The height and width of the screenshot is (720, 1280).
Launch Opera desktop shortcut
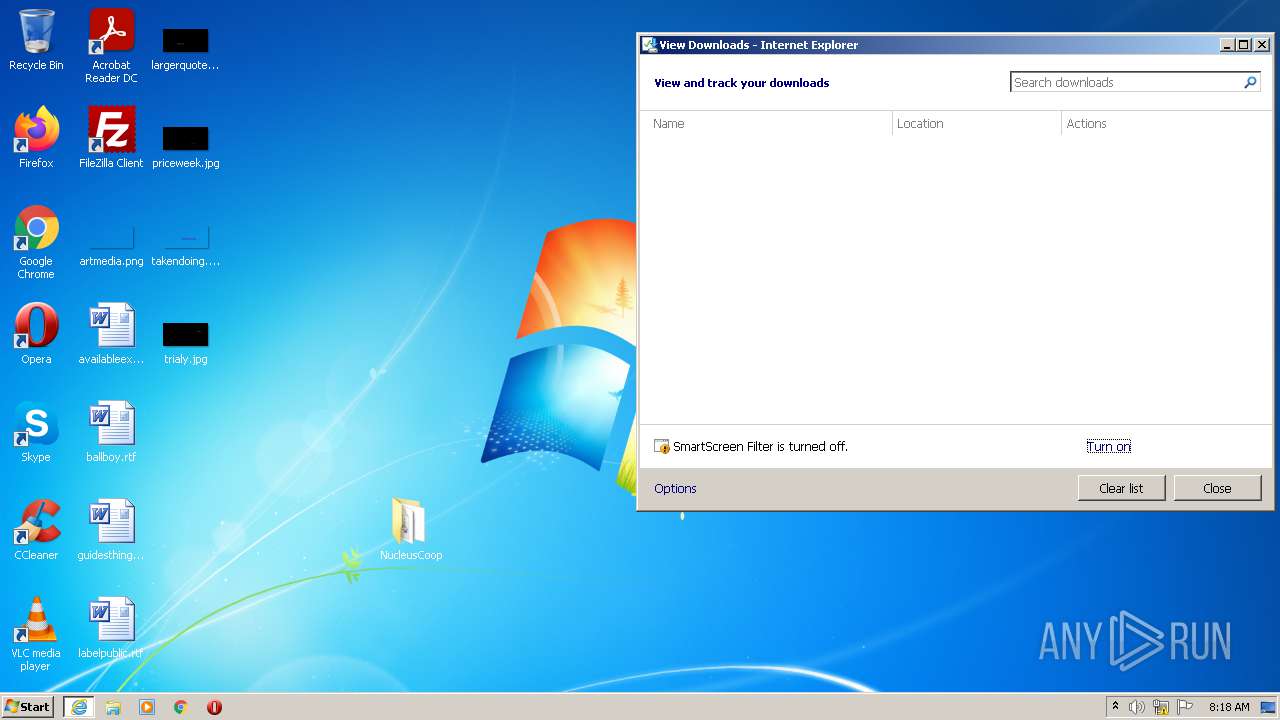(36, 334)
